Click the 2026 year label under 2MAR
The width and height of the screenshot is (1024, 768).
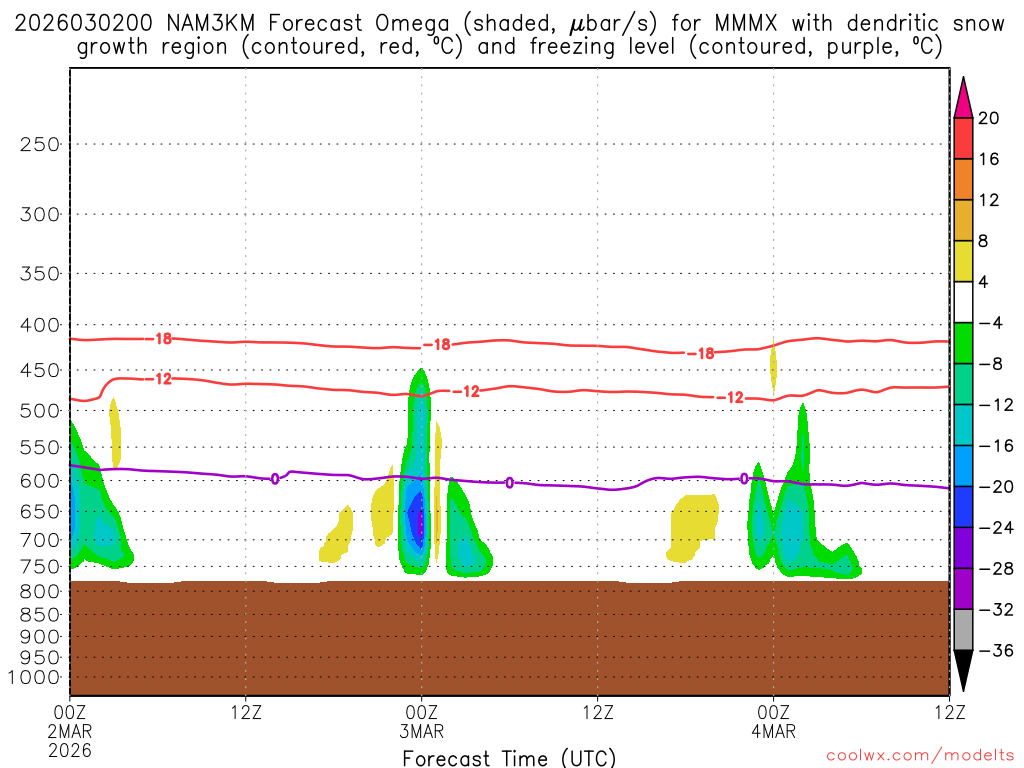pos(70,750)
